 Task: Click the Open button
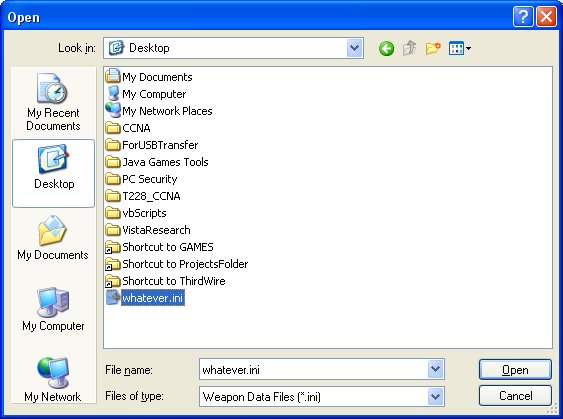(x=515, y=369)
